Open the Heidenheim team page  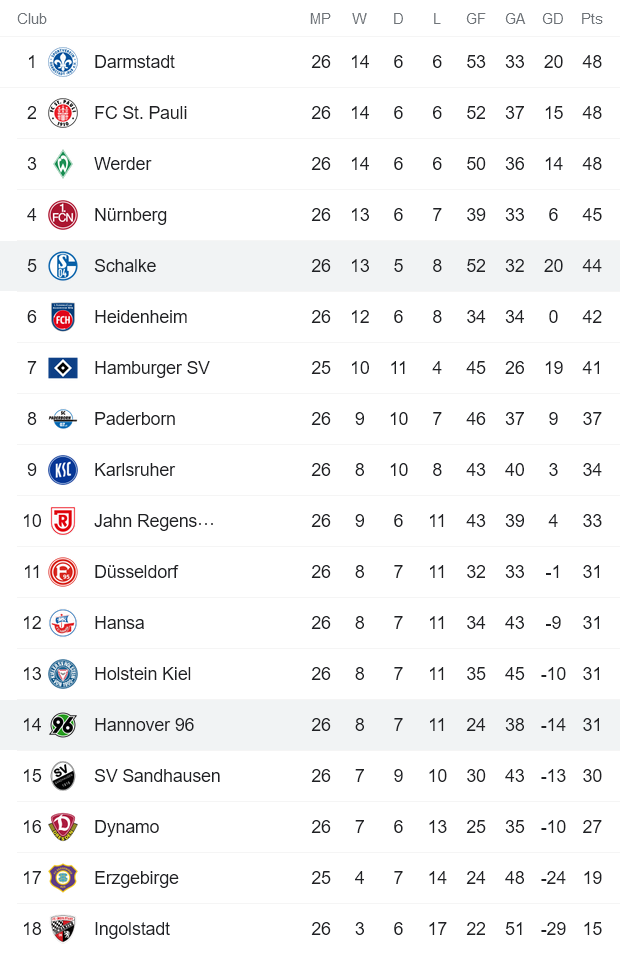[x=140, y=317]
